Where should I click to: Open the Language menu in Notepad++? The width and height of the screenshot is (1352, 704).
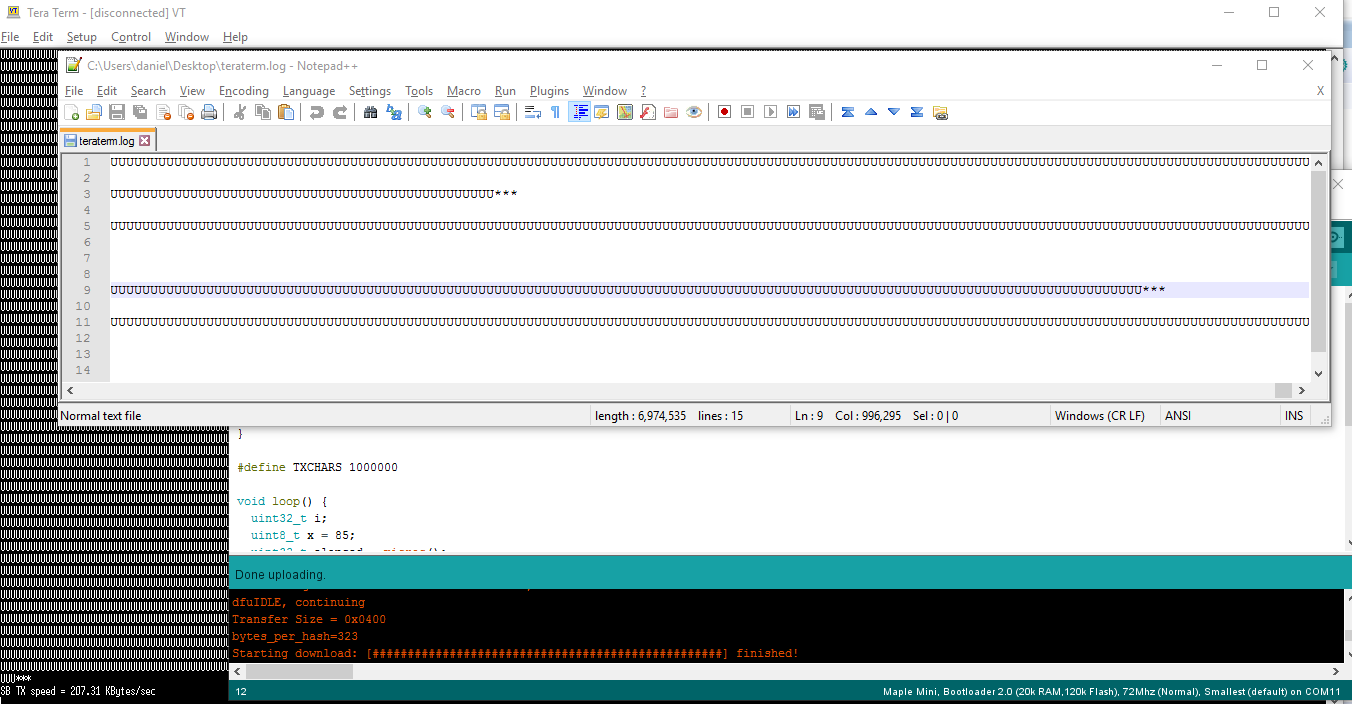(309, 91)
